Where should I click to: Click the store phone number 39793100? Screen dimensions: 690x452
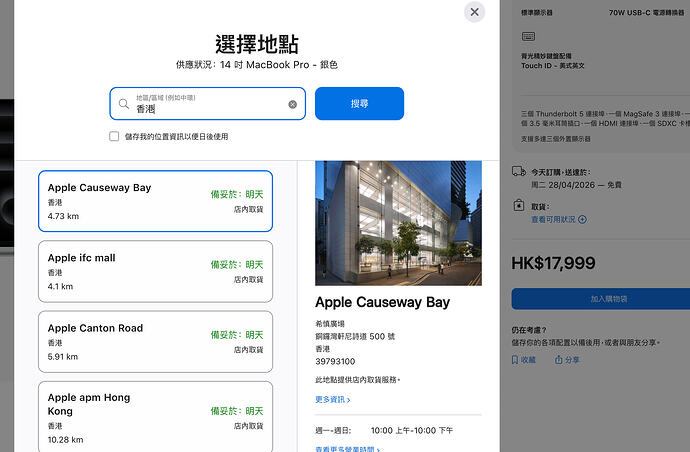[335, 361]
